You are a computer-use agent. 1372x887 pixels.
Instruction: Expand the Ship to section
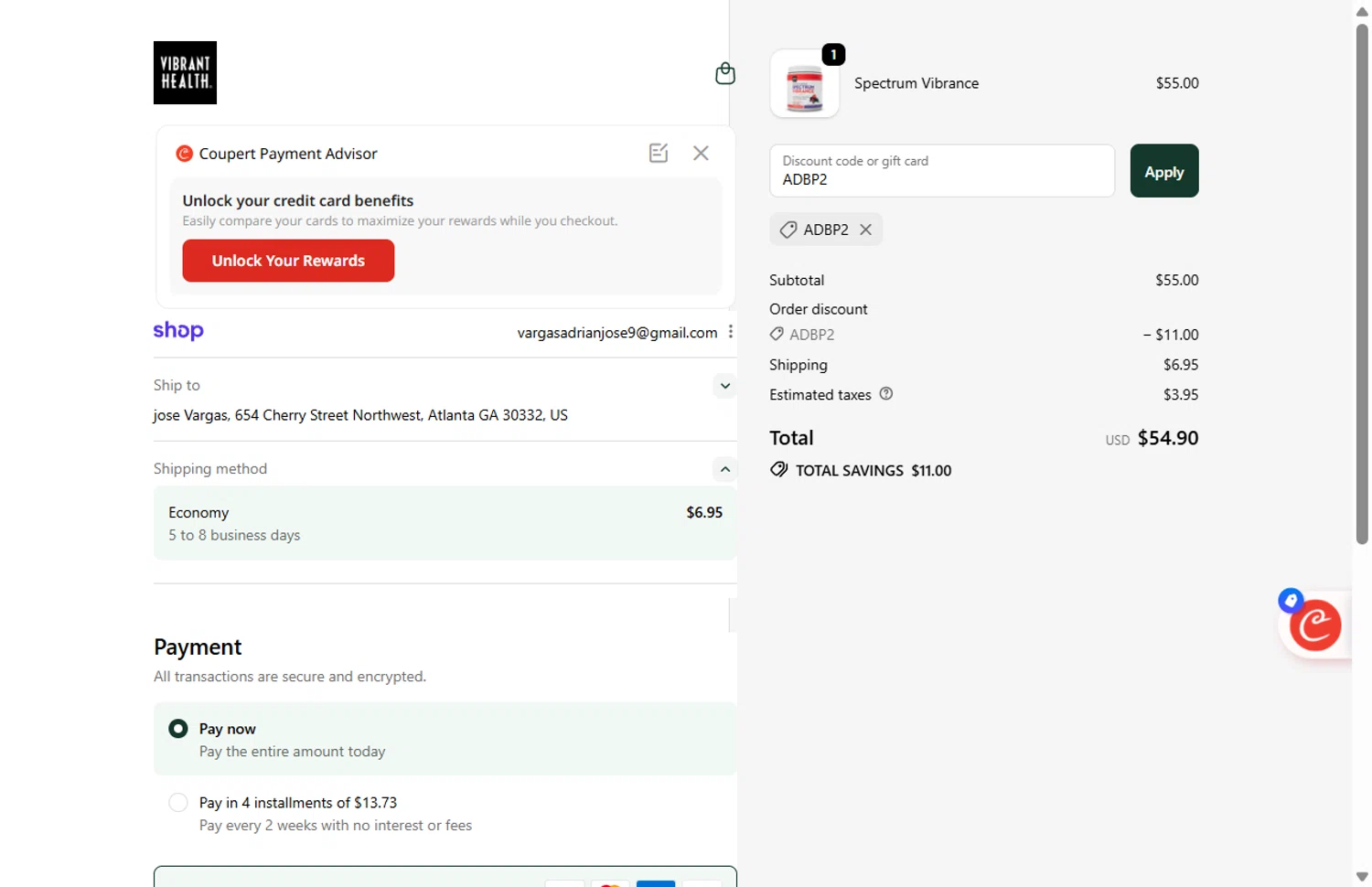tap(724, 386)
